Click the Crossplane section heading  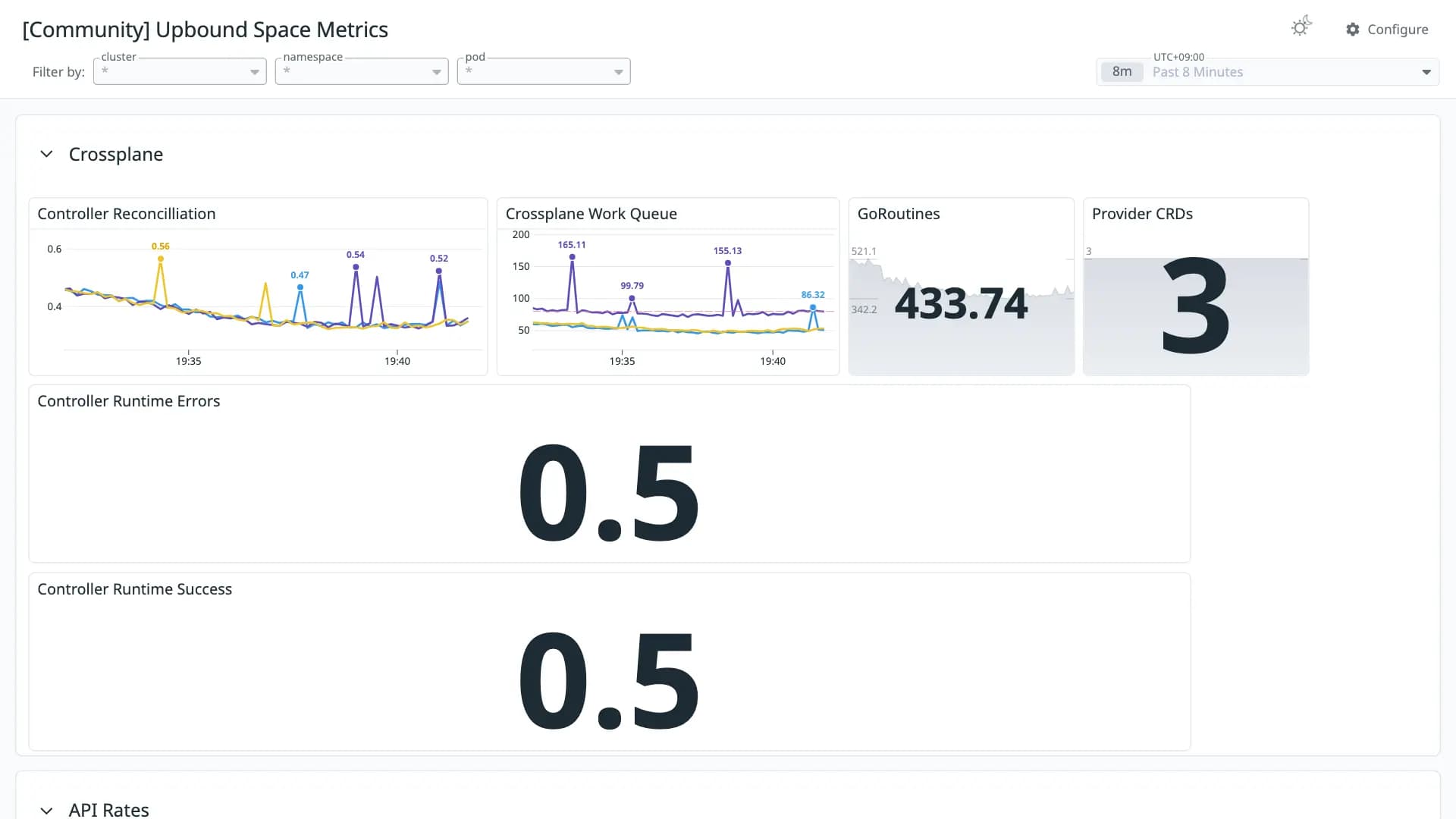click(x=116, y=154)
